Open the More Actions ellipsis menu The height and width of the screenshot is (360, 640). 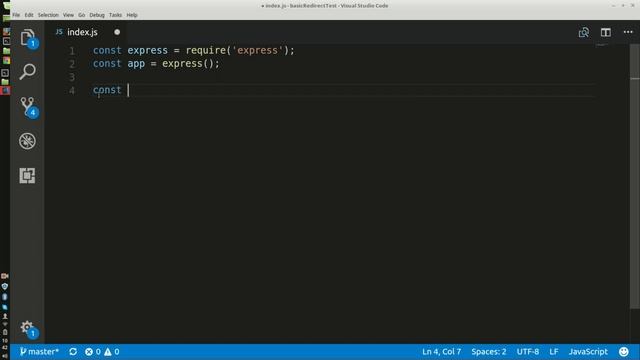pyautogui.click(x=628, y=32)
